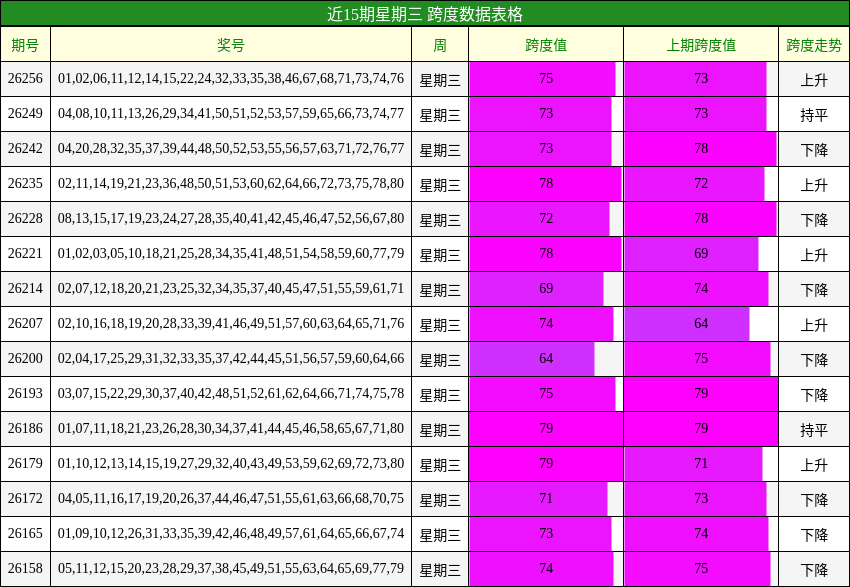
Task: Click the 跨度值 bar 72 in row 26228
Action: pyautogui.click(x=539, y=219)
